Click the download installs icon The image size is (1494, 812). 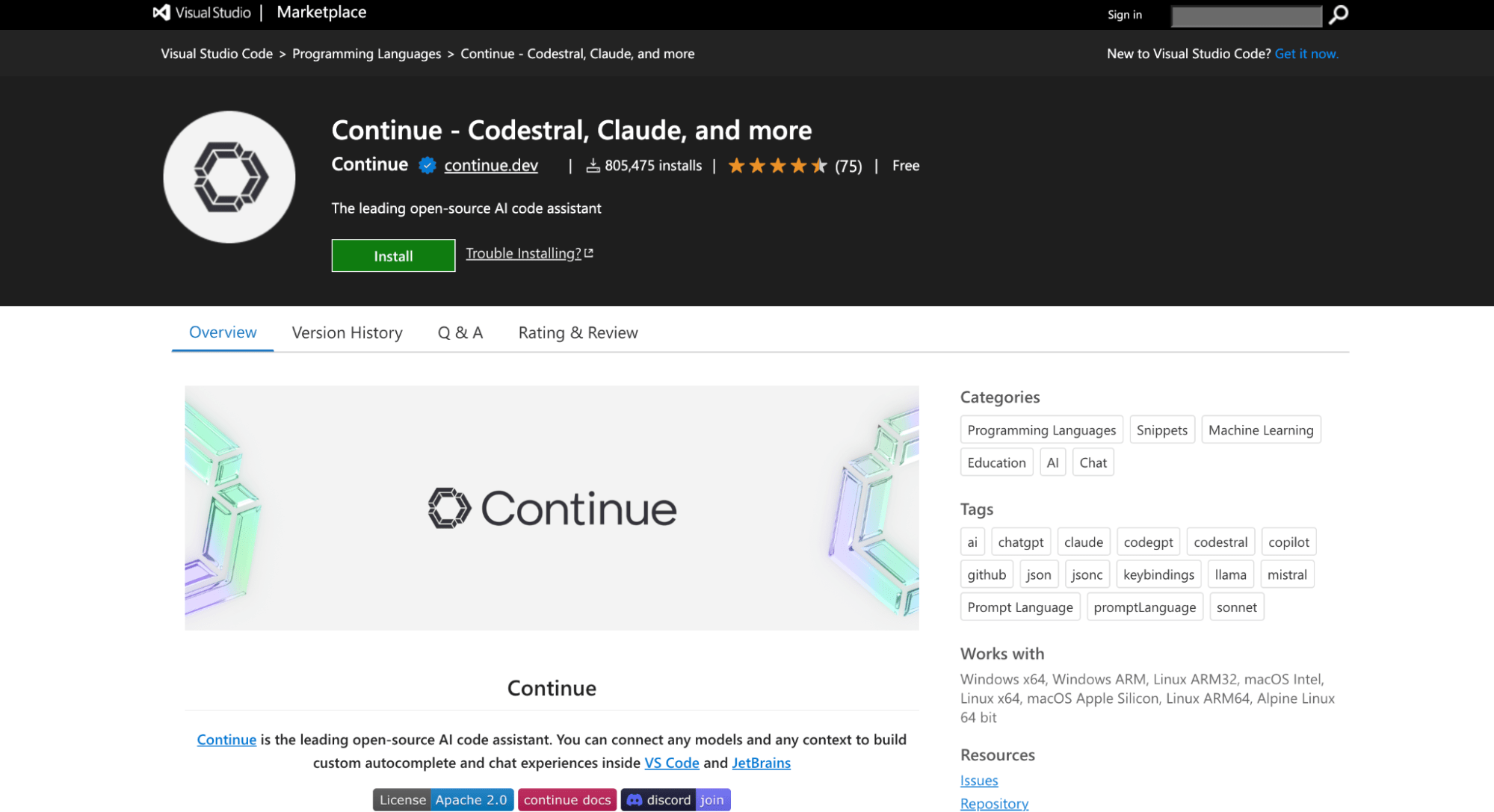(593, 166)
